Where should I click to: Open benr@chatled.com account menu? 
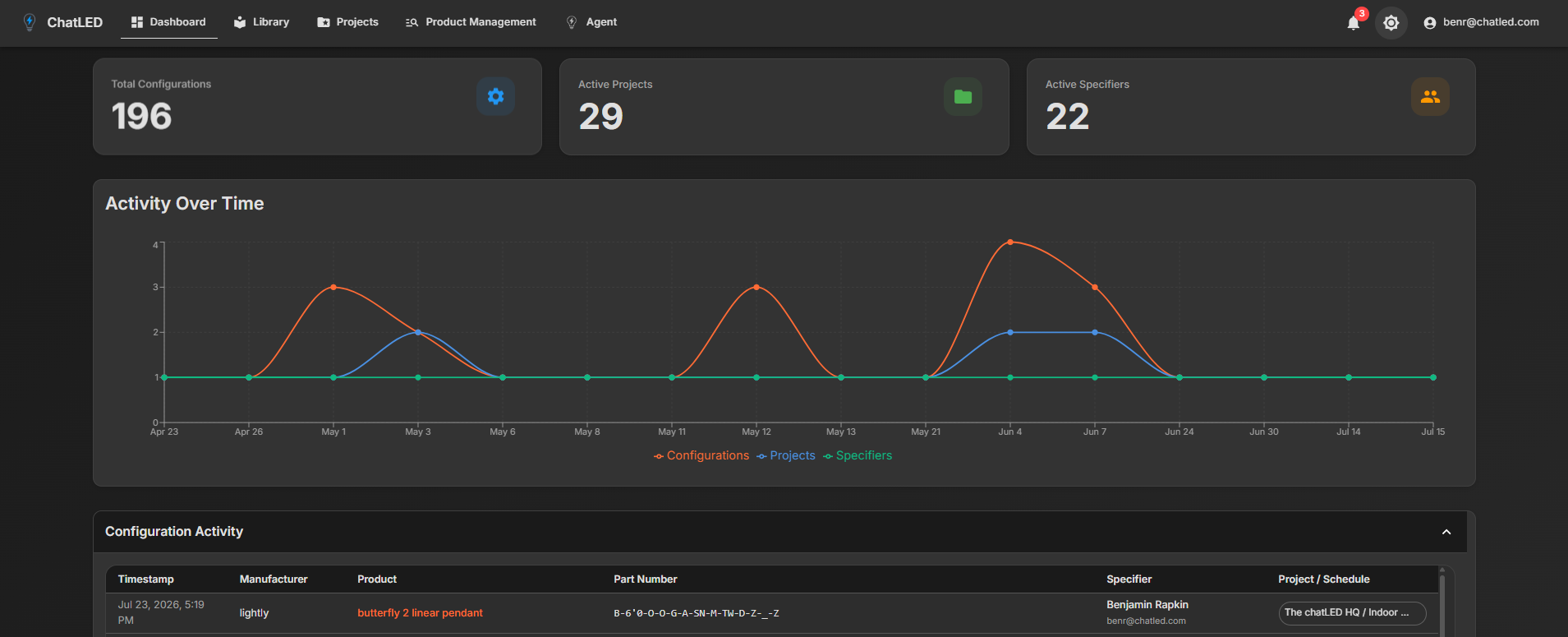[1482, 22]
